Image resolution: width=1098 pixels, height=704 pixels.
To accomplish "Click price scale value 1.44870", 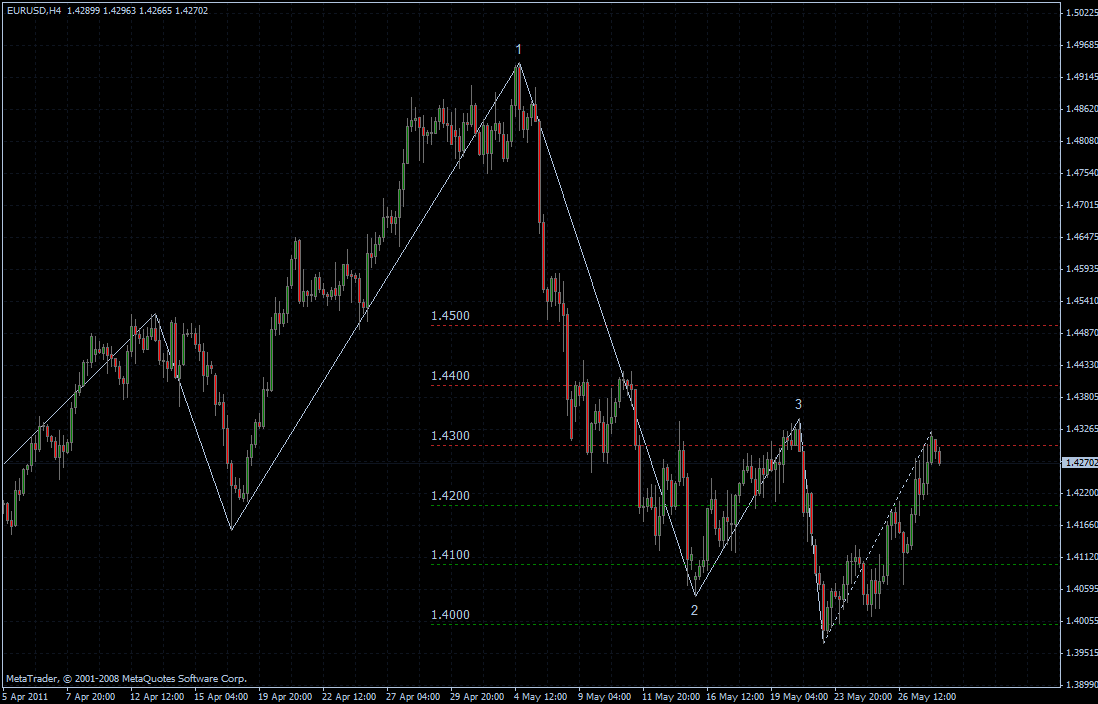I will [x=1082, y=333].
